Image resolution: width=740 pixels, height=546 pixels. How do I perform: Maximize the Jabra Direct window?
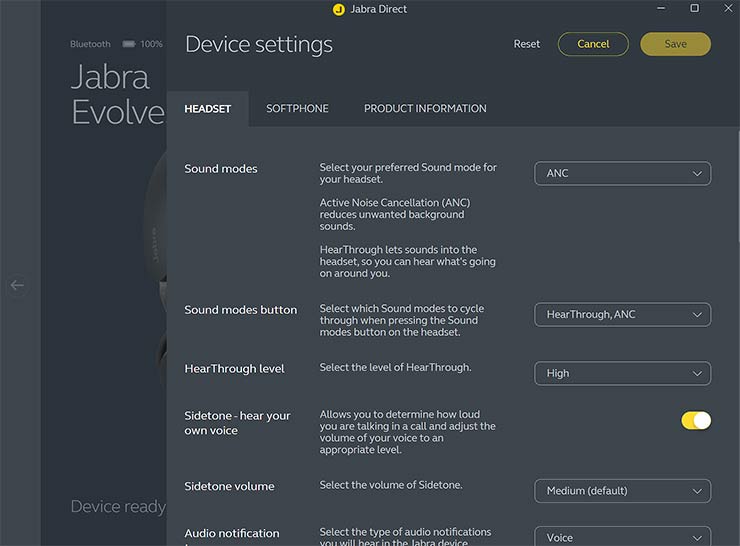click(x=695, y=9)
